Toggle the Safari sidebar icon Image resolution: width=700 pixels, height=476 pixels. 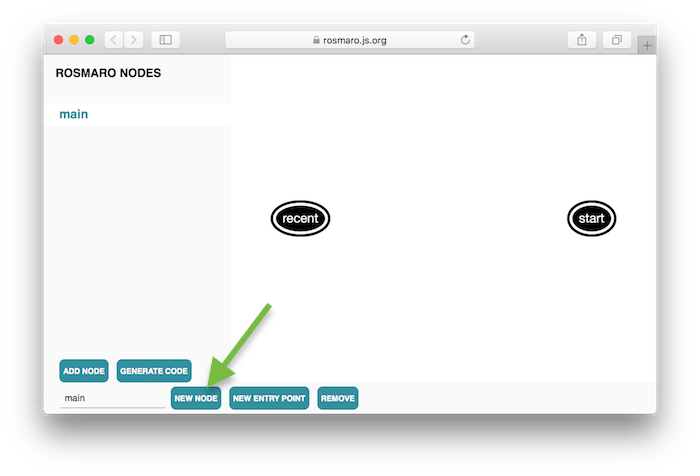[x=166, y=40]
